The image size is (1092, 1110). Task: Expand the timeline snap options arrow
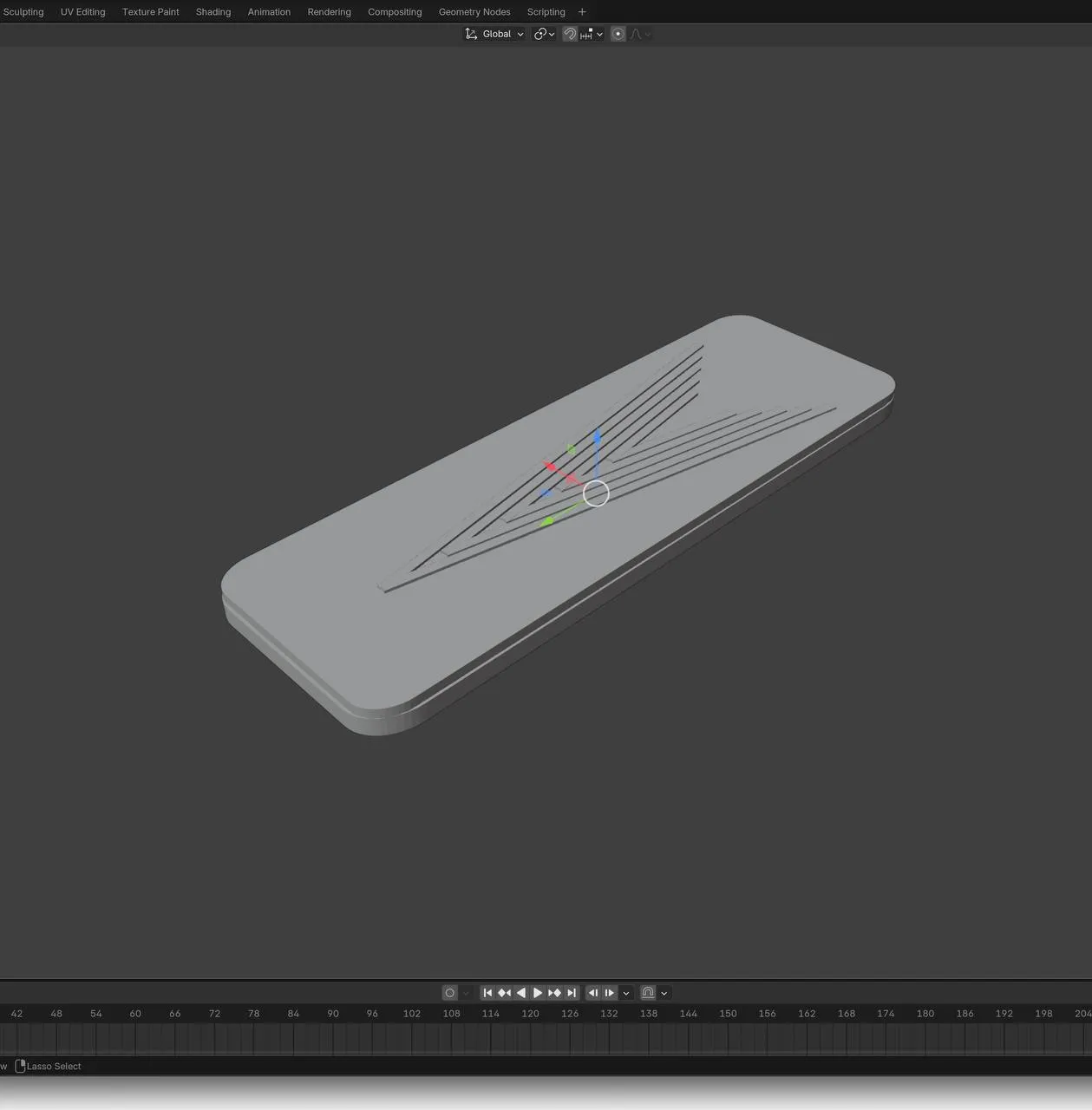point(664,993)
